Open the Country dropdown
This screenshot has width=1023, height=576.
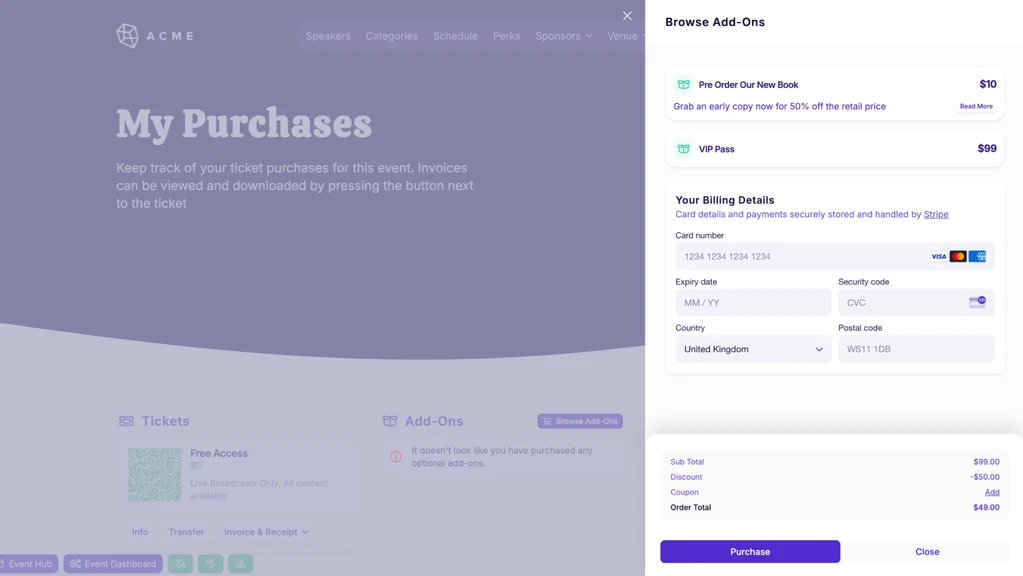[753, 349]
